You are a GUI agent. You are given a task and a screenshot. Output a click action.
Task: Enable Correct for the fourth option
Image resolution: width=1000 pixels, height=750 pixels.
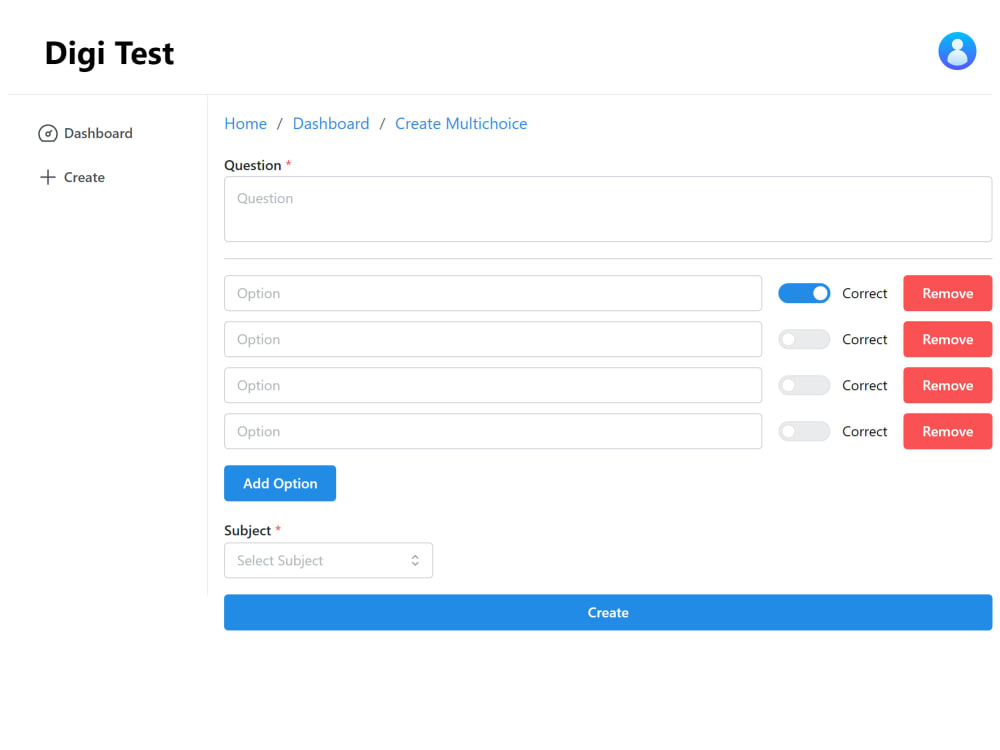(x=804, y=431)
